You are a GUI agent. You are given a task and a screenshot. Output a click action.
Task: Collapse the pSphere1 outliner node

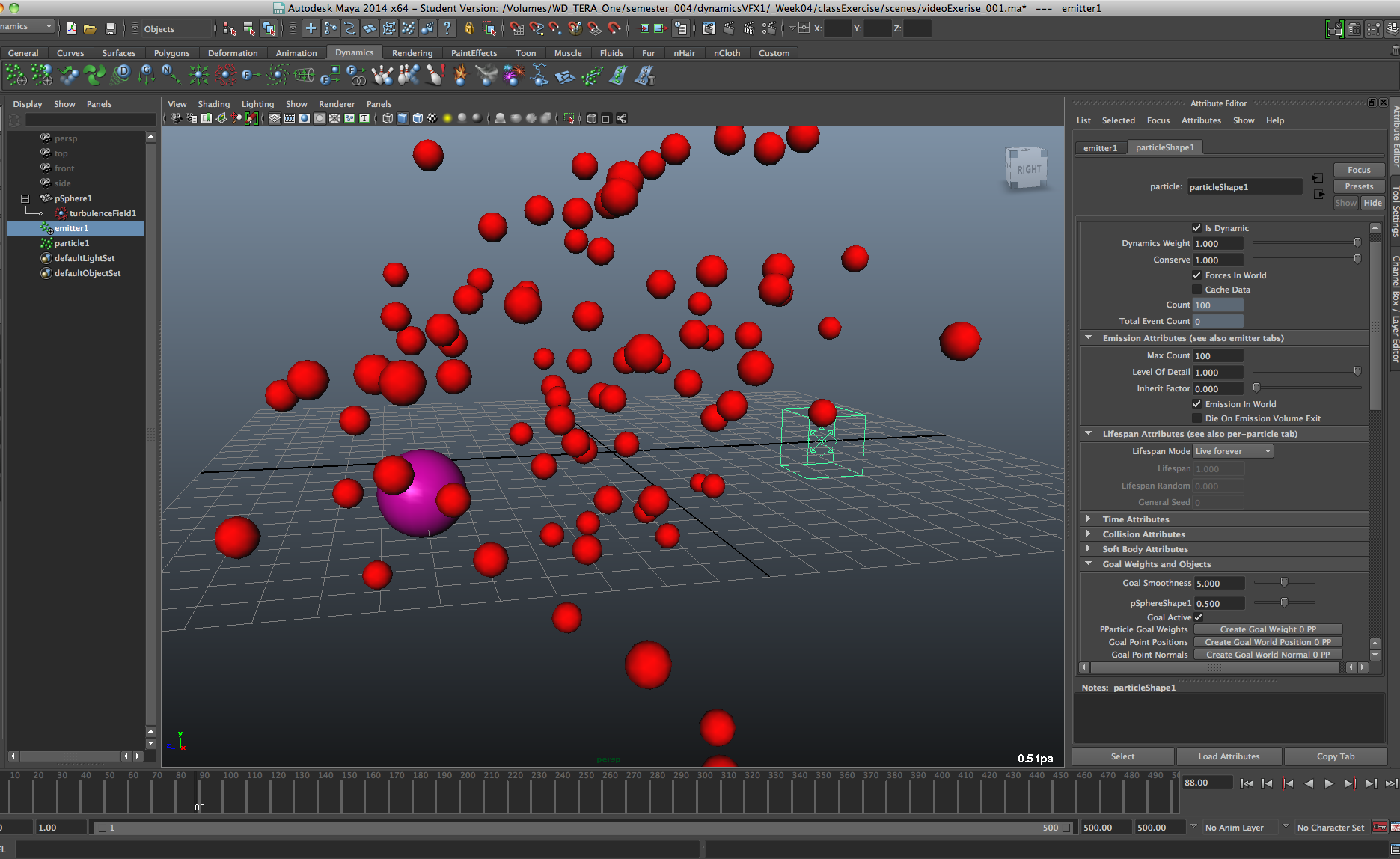(x=25, y=198)
